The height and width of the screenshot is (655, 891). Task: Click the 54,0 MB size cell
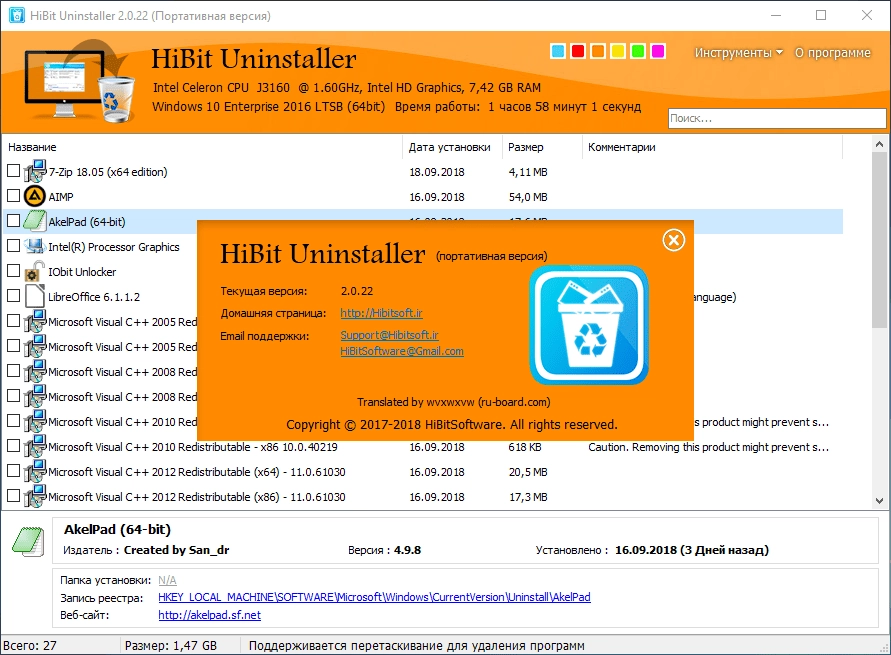pyautogui.click(x=528, y=197)
